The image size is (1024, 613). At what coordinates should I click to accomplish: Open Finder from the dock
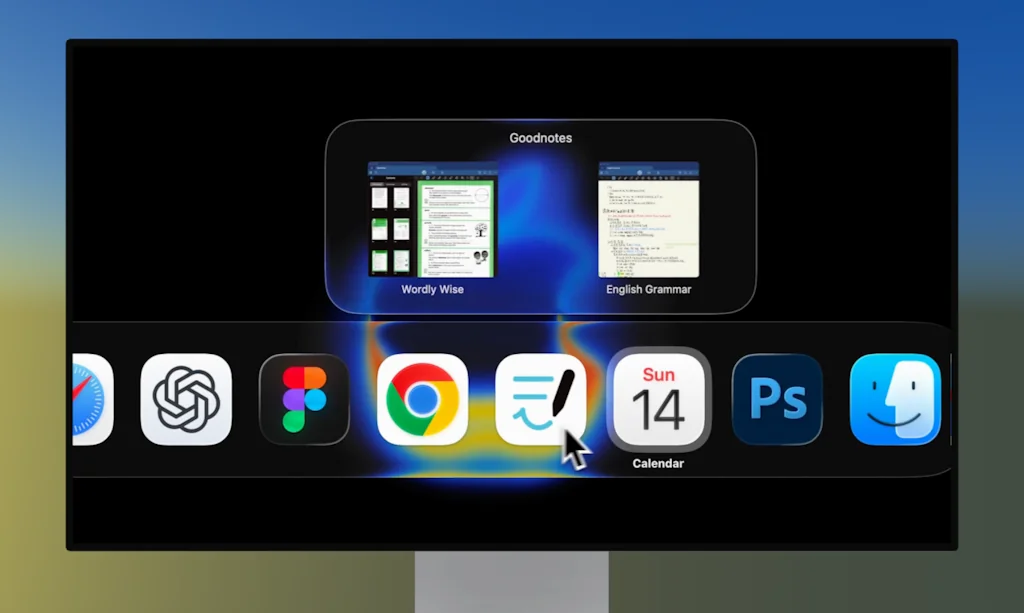(895, 399)
